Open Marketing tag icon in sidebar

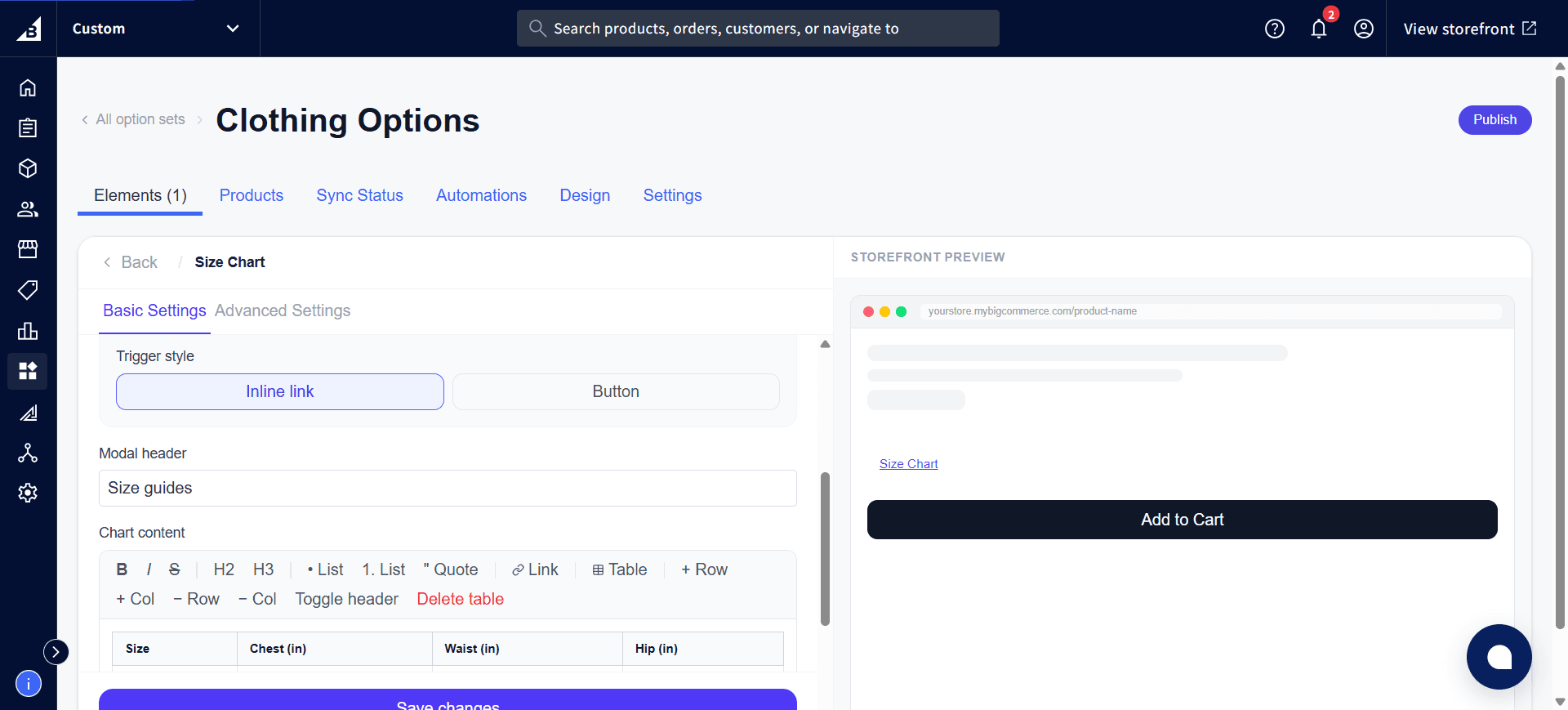click(x=28, y=290)
